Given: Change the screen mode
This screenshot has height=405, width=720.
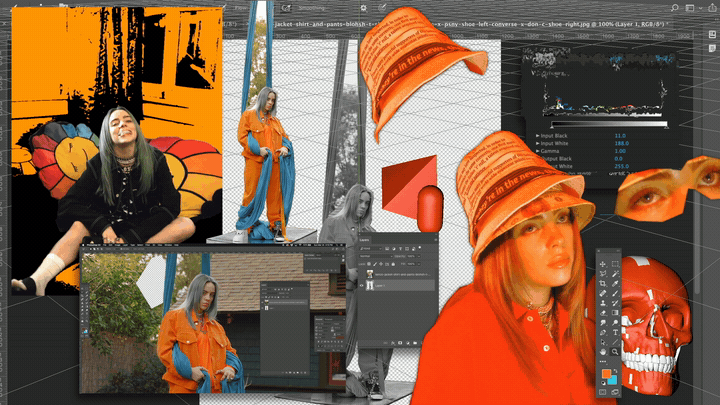Looking at the screenshot, I should coord(615,392).
